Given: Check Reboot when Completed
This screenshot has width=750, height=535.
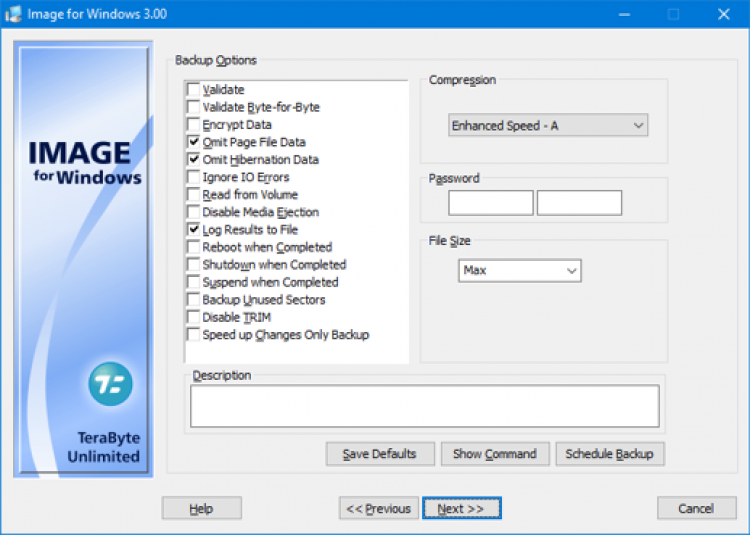Looking at the screenshot, I should [194, 247].
